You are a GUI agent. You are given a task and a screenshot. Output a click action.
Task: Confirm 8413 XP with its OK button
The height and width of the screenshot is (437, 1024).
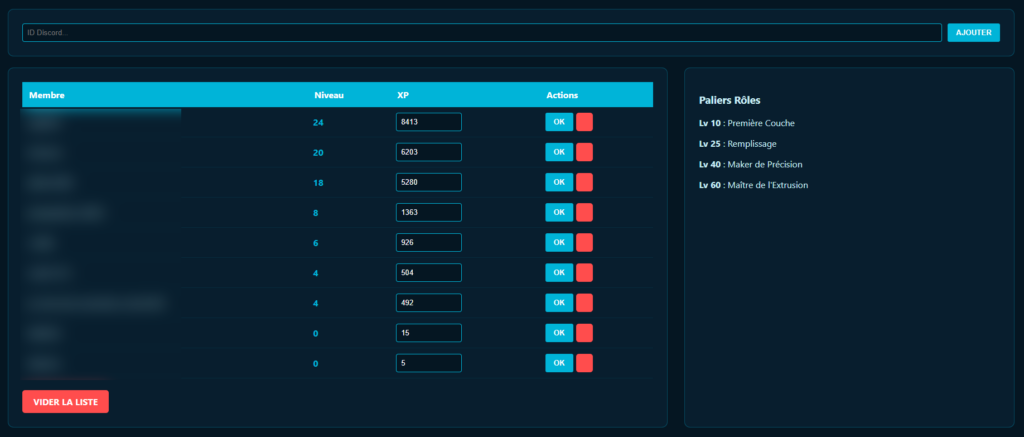point(558,122)
